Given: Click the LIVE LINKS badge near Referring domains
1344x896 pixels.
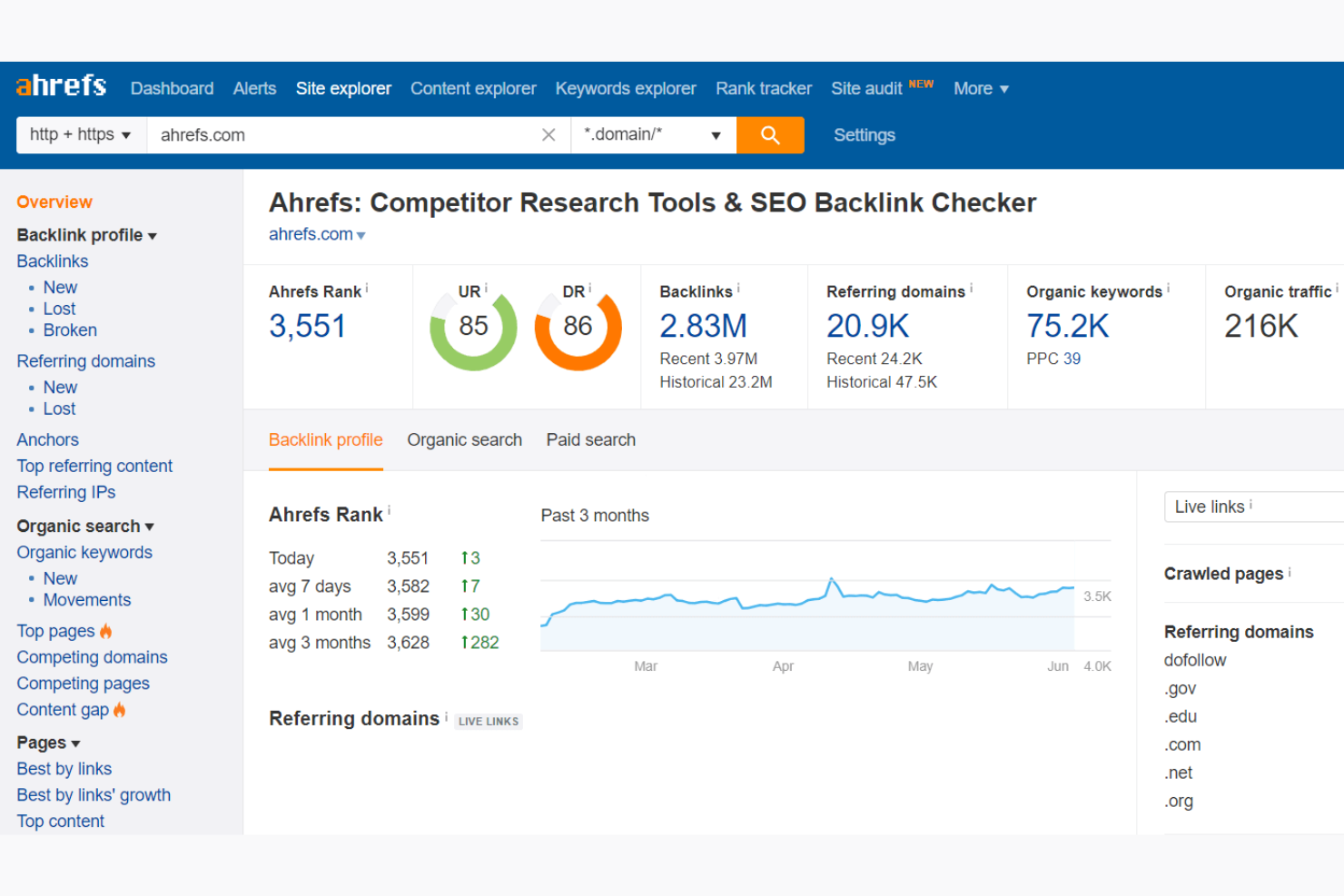Looking at the screenshot, I should (x=489, y=721).
